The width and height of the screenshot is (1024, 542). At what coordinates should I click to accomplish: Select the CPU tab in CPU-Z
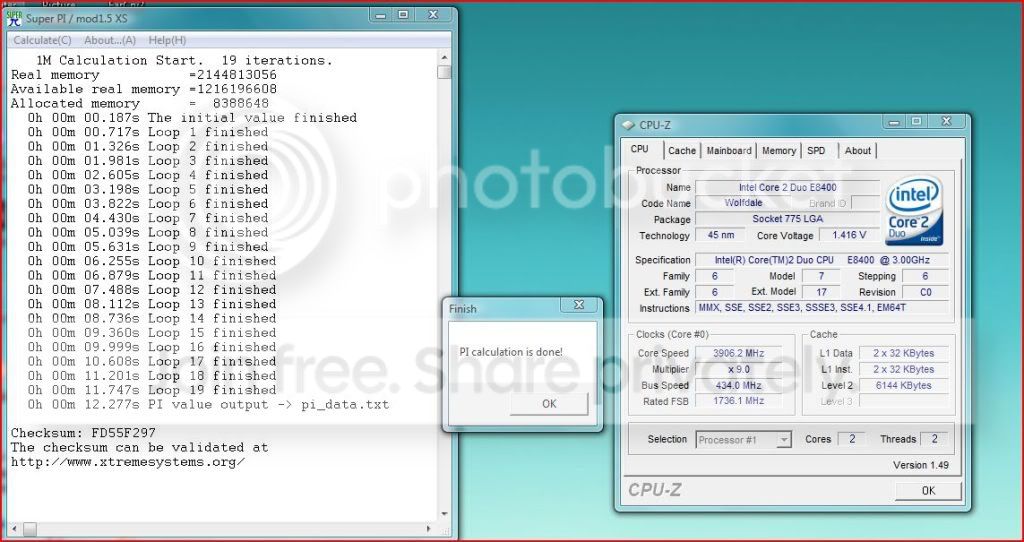pos(640,150)
